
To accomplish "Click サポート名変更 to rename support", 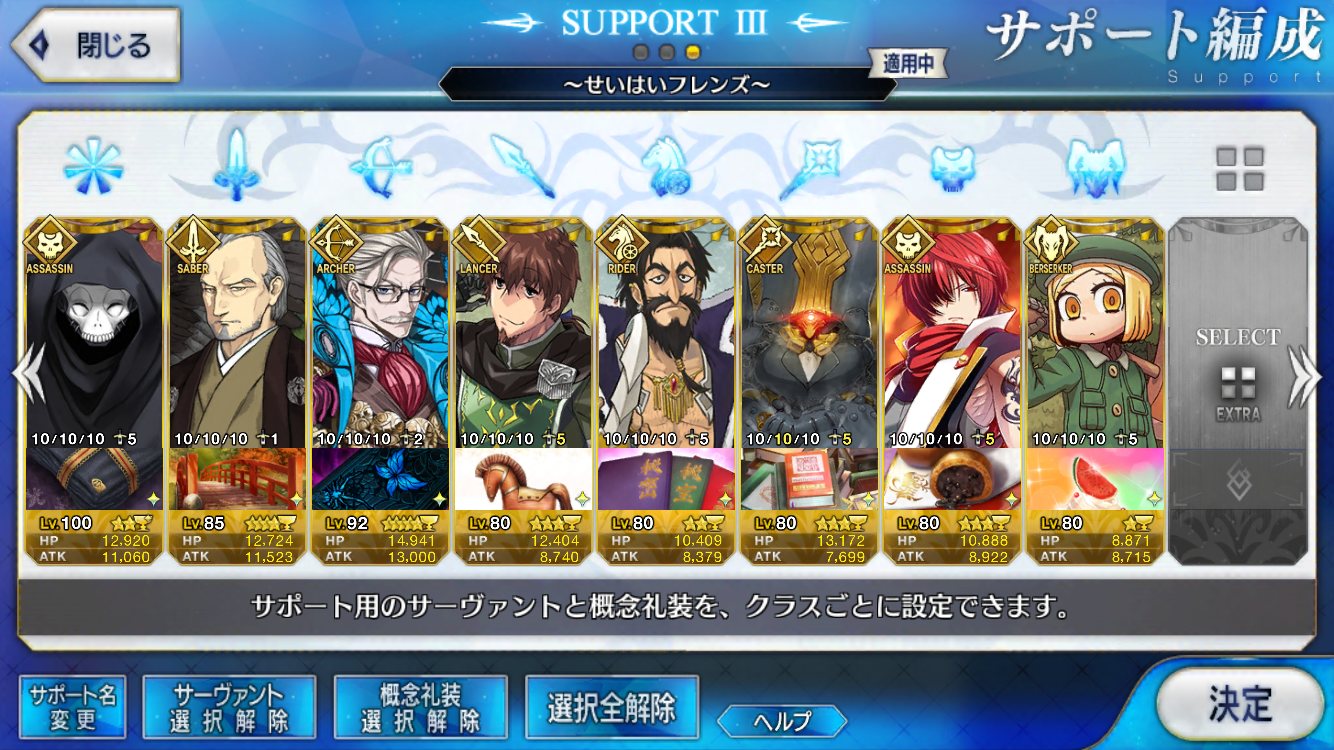I will 73,708.
